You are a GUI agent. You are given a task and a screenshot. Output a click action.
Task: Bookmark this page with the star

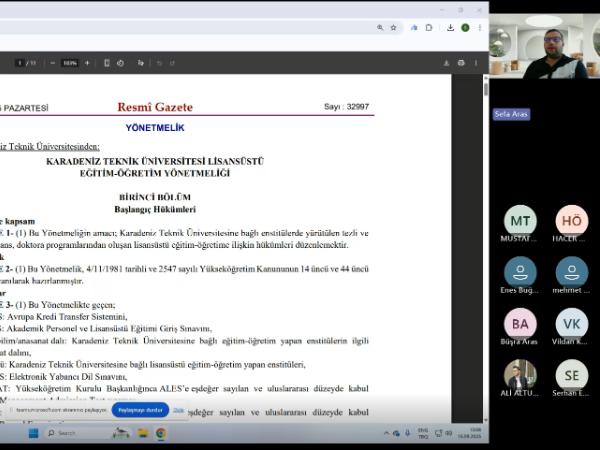point(393,28)
